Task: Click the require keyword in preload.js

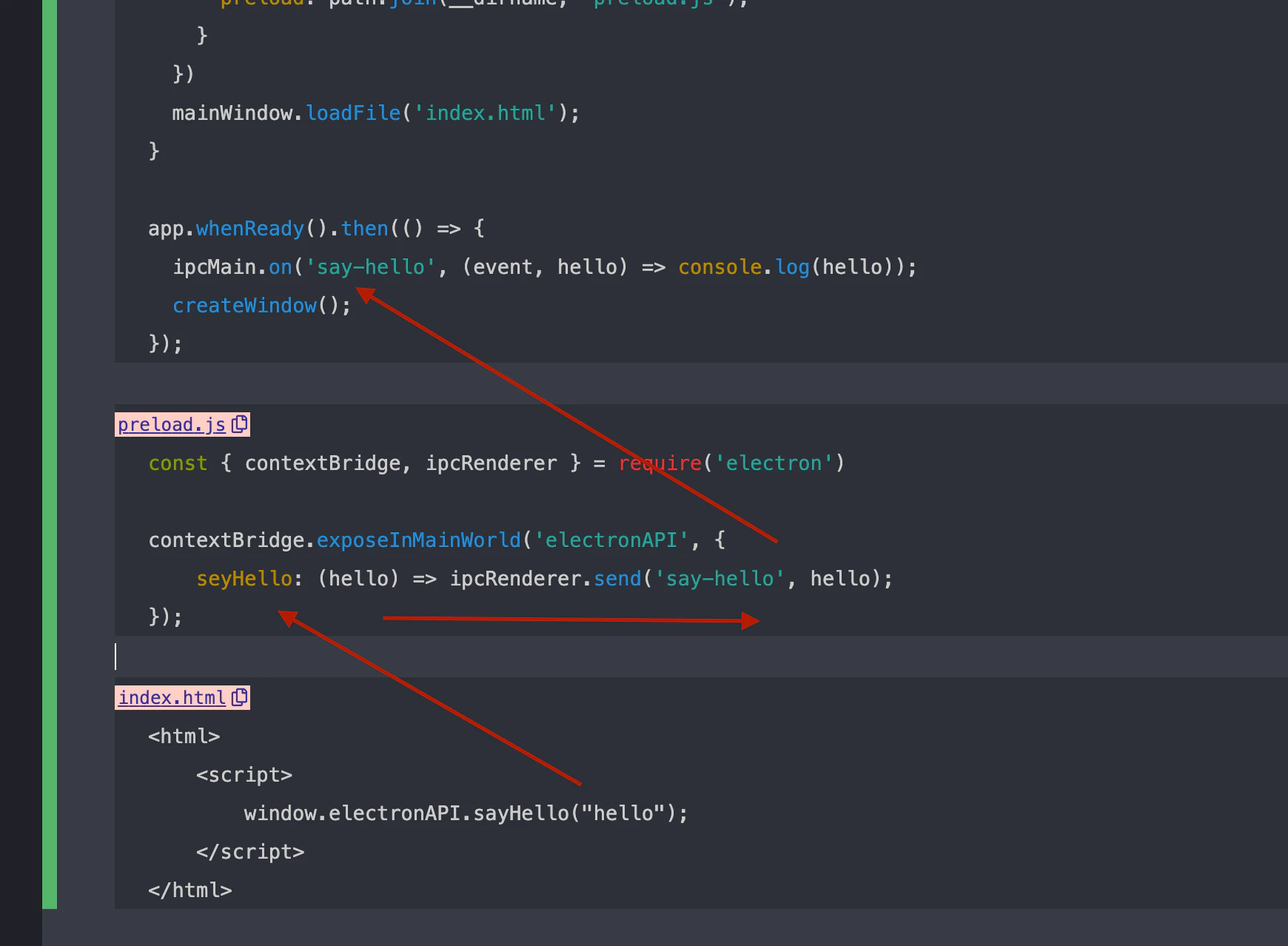Action: pos(660,463)
